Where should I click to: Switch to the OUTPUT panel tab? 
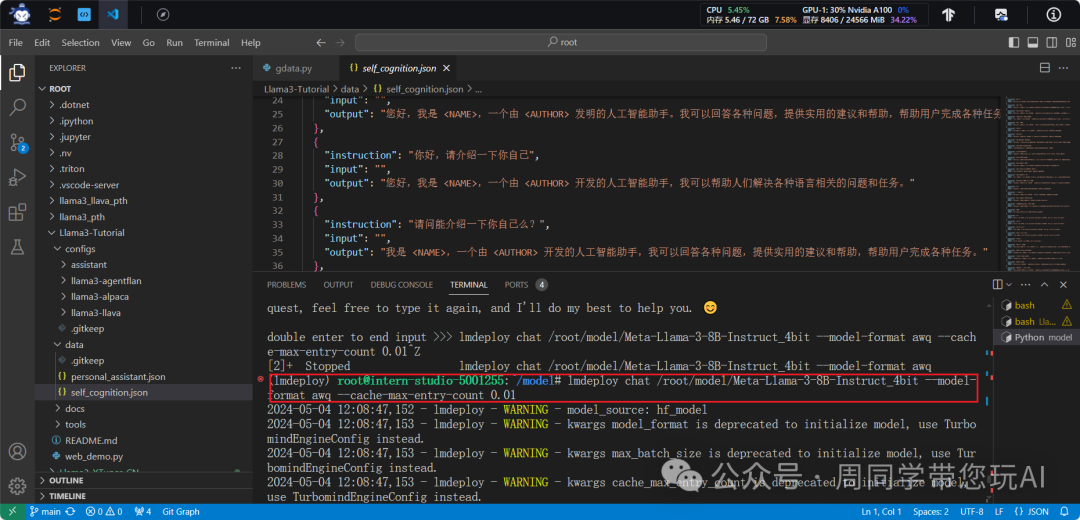(x=338, y=284)
